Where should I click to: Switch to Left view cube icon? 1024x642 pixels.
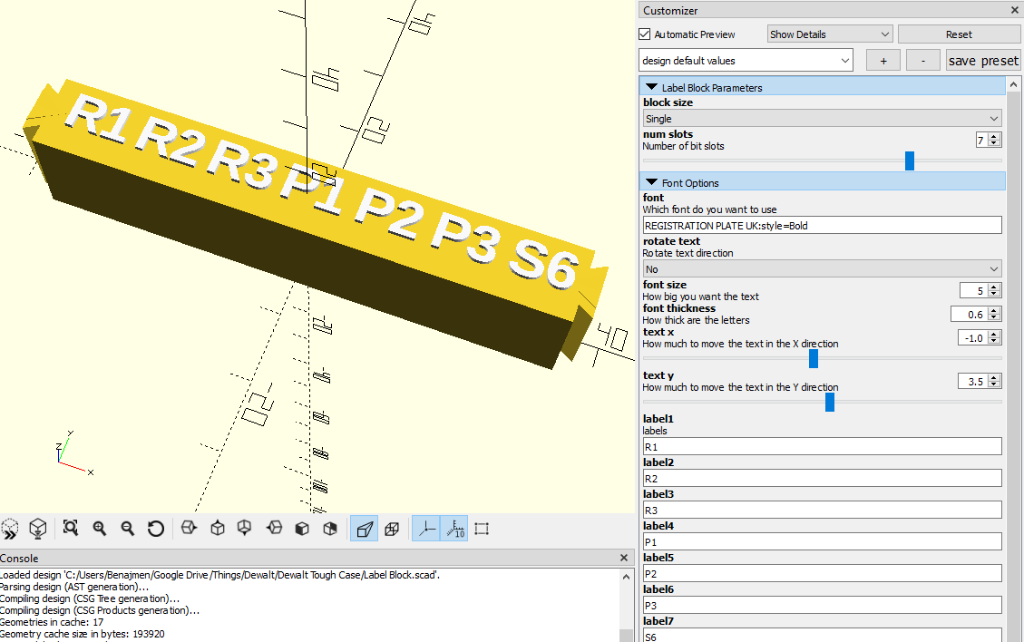[274, 528]
